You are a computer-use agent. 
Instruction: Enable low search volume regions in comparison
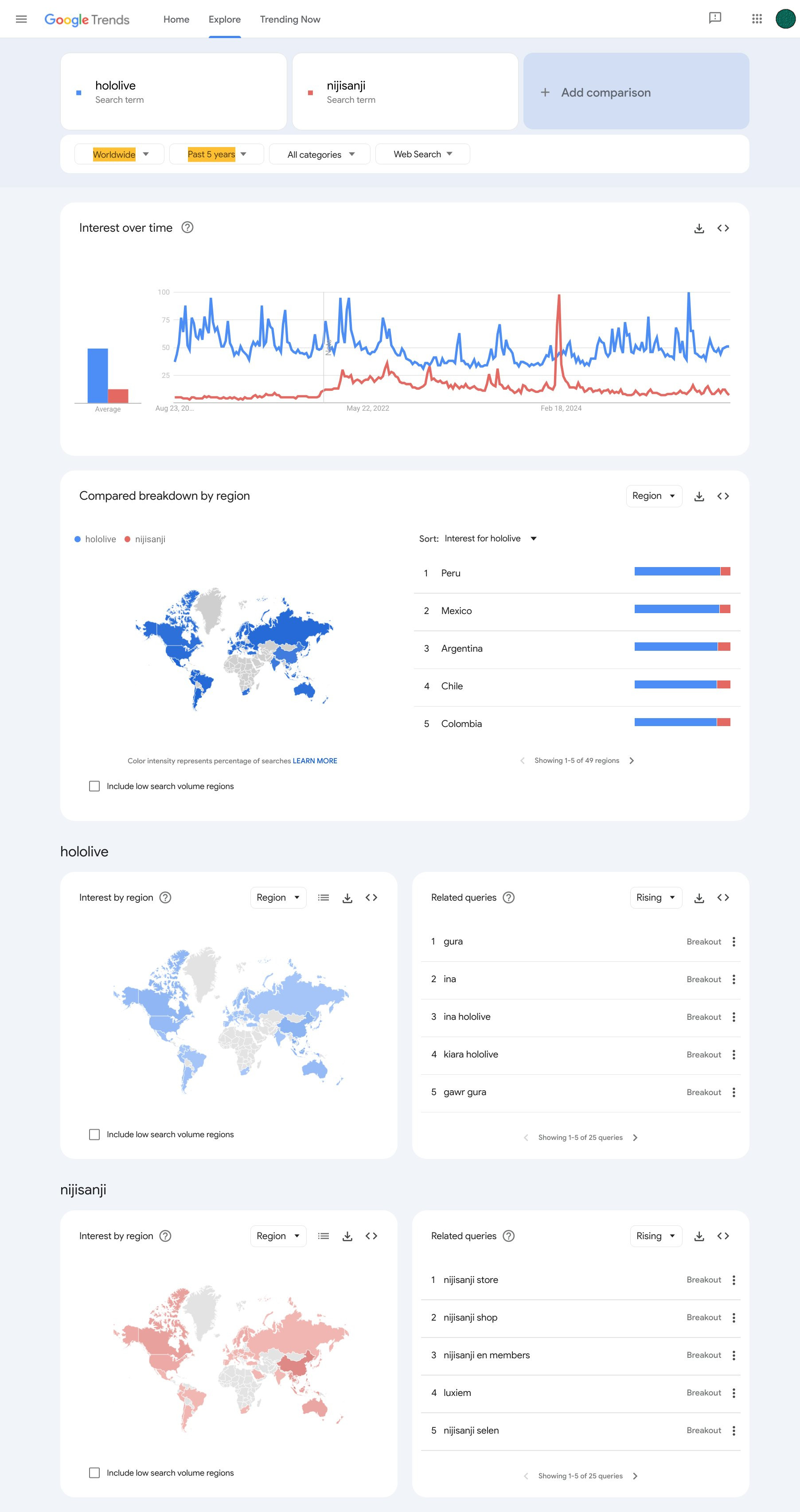tap(94, 786)
